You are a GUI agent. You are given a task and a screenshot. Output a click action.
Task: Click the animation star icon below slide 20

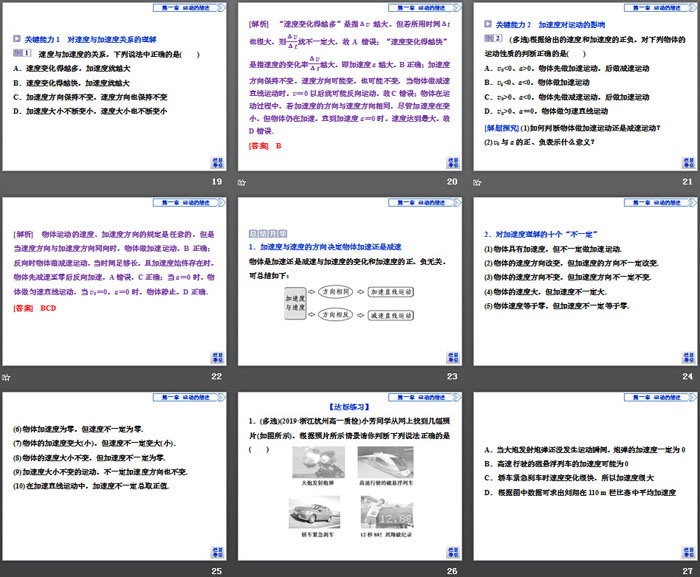point(241,183)
